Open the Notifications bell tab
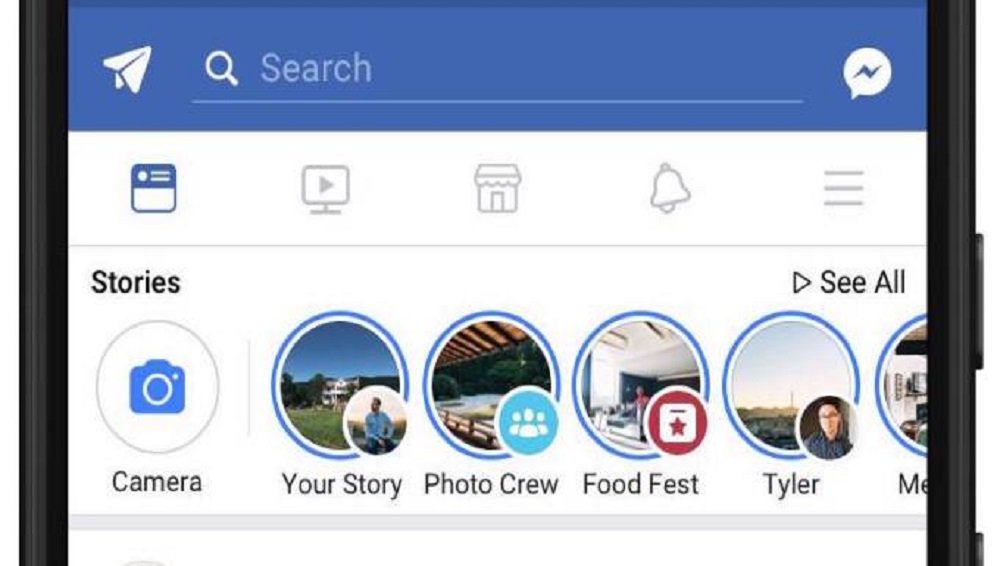1000x566 pixels. [671, 189]
